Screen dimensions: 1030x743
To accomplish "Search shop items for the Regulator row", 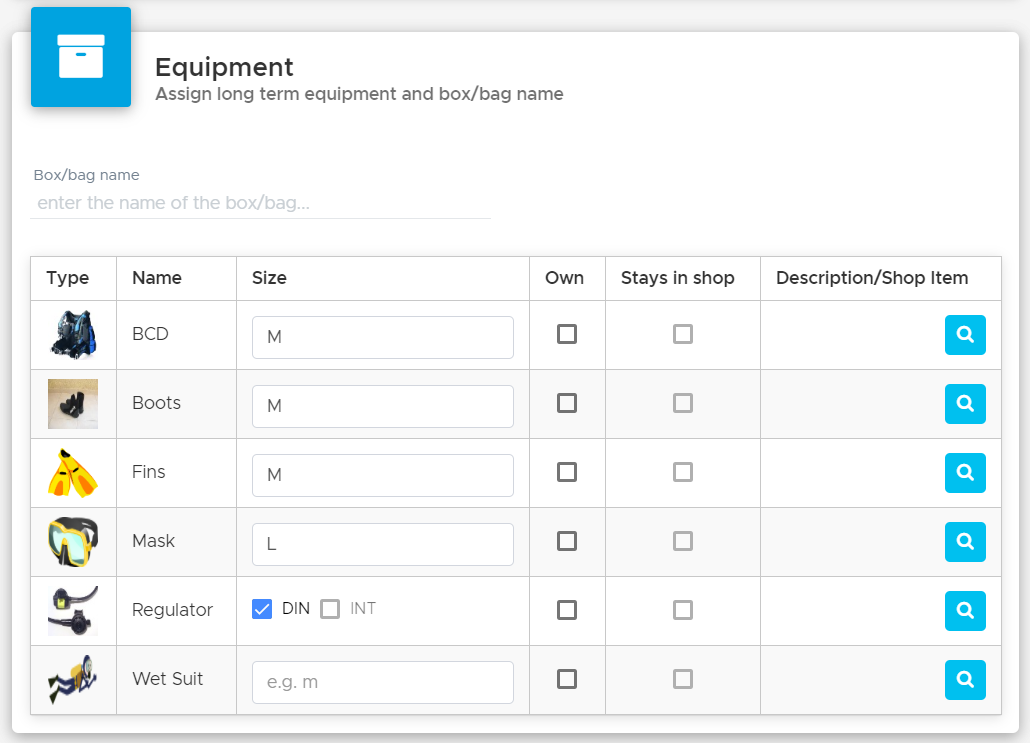I will click(x=965, y=610).
